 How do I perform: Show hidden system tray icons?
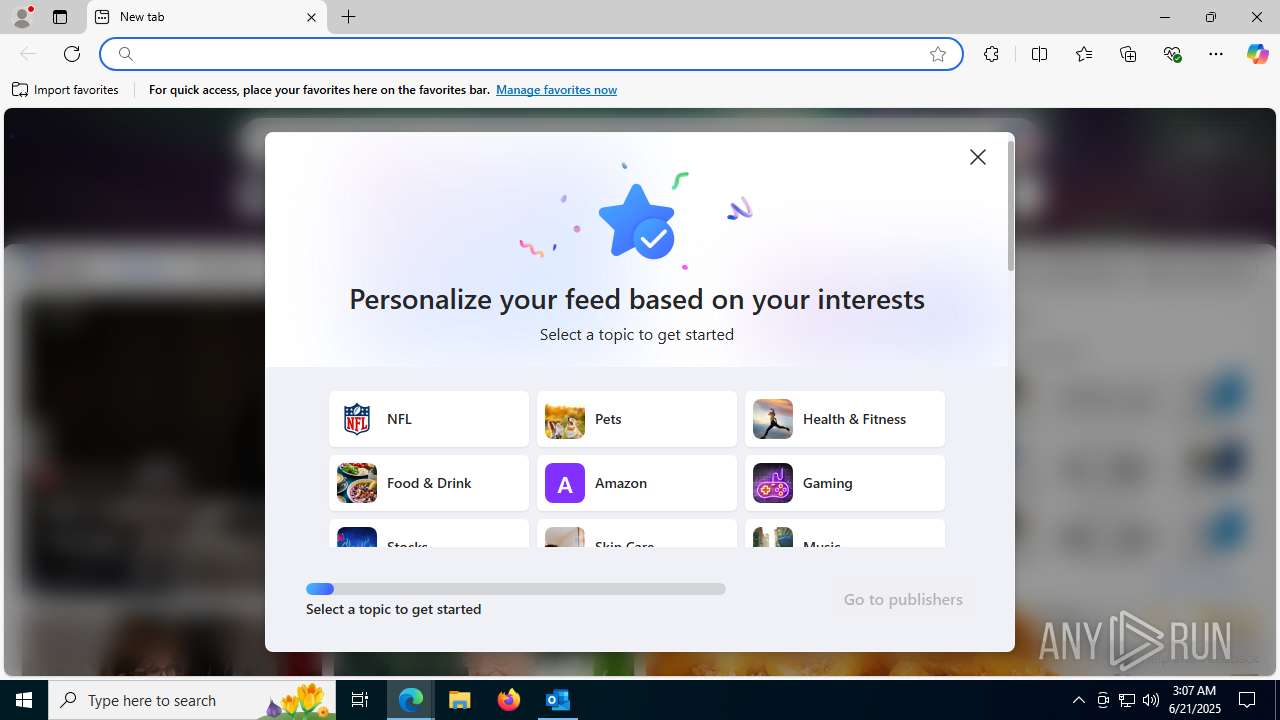1079,700
